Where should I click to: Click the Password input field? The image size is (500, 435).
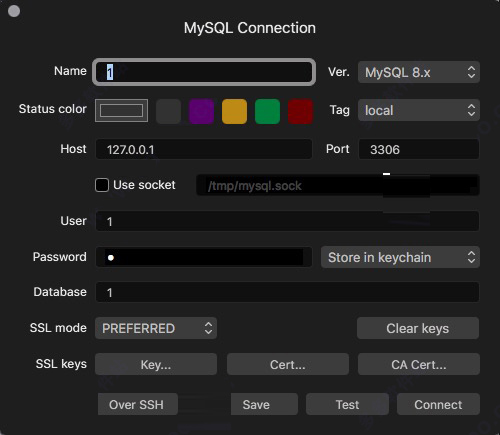click(204, 257)
